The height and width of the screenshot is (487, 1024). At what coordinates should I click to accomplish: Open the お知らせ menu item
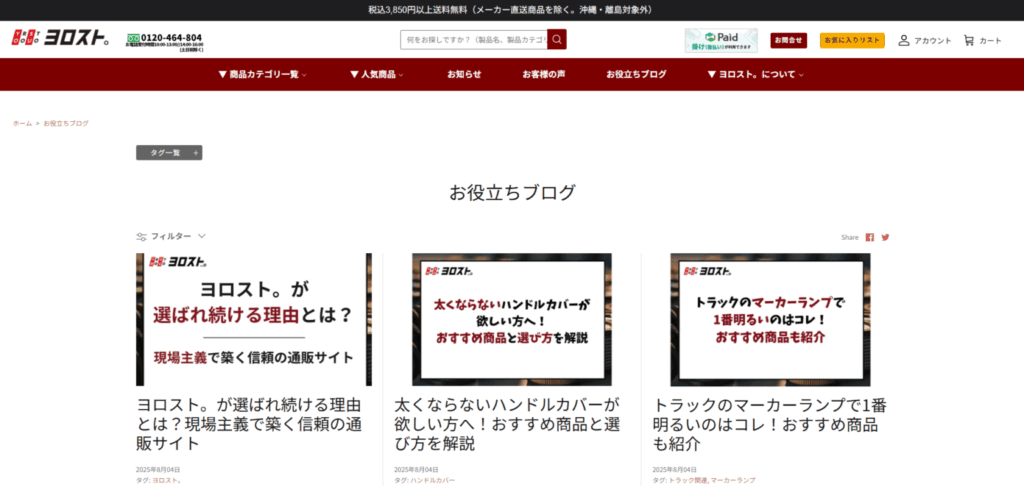coord(464,74)
